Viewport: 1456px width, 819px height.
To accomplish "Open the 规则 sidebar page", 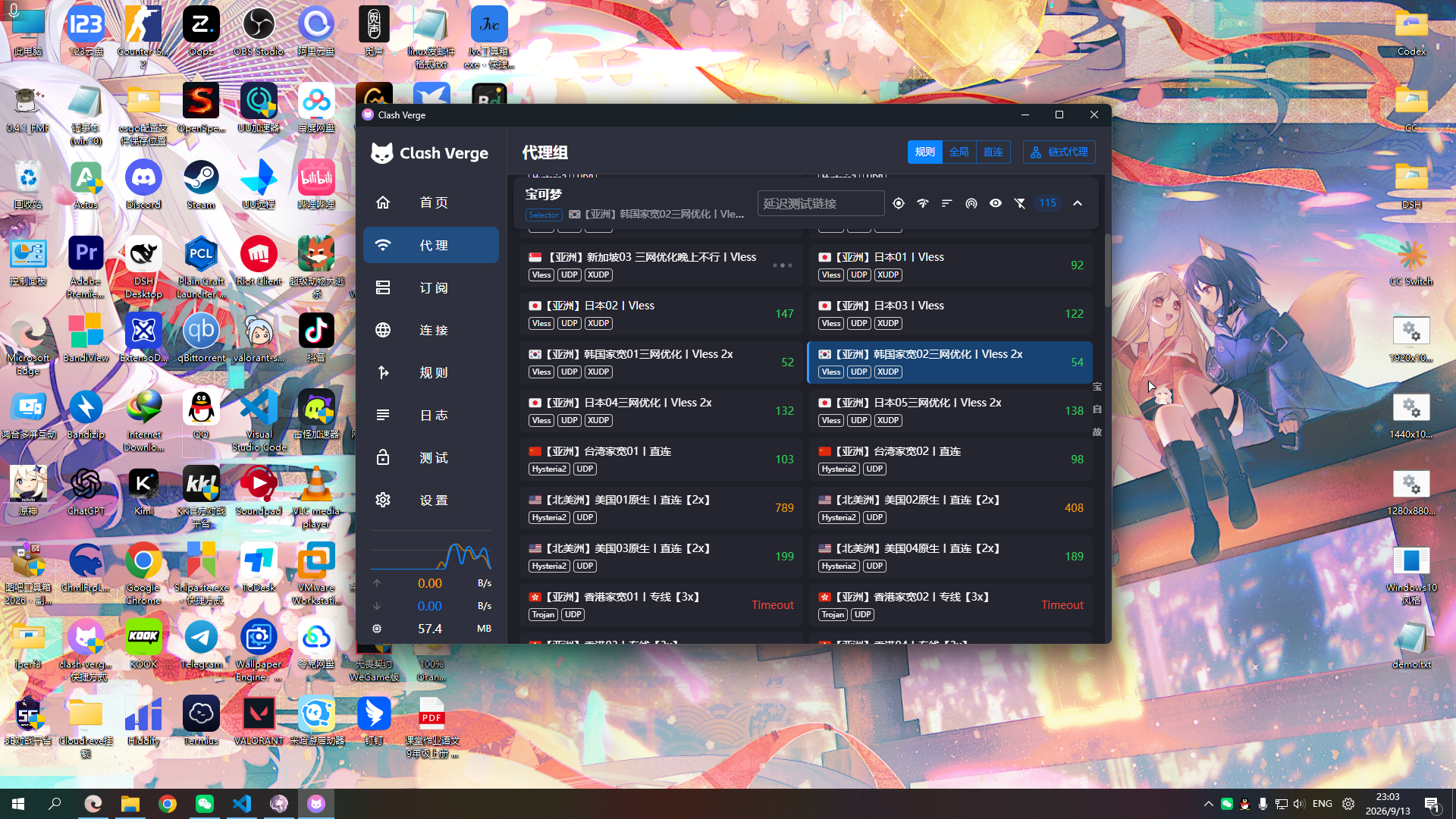I will coord(431,372).
